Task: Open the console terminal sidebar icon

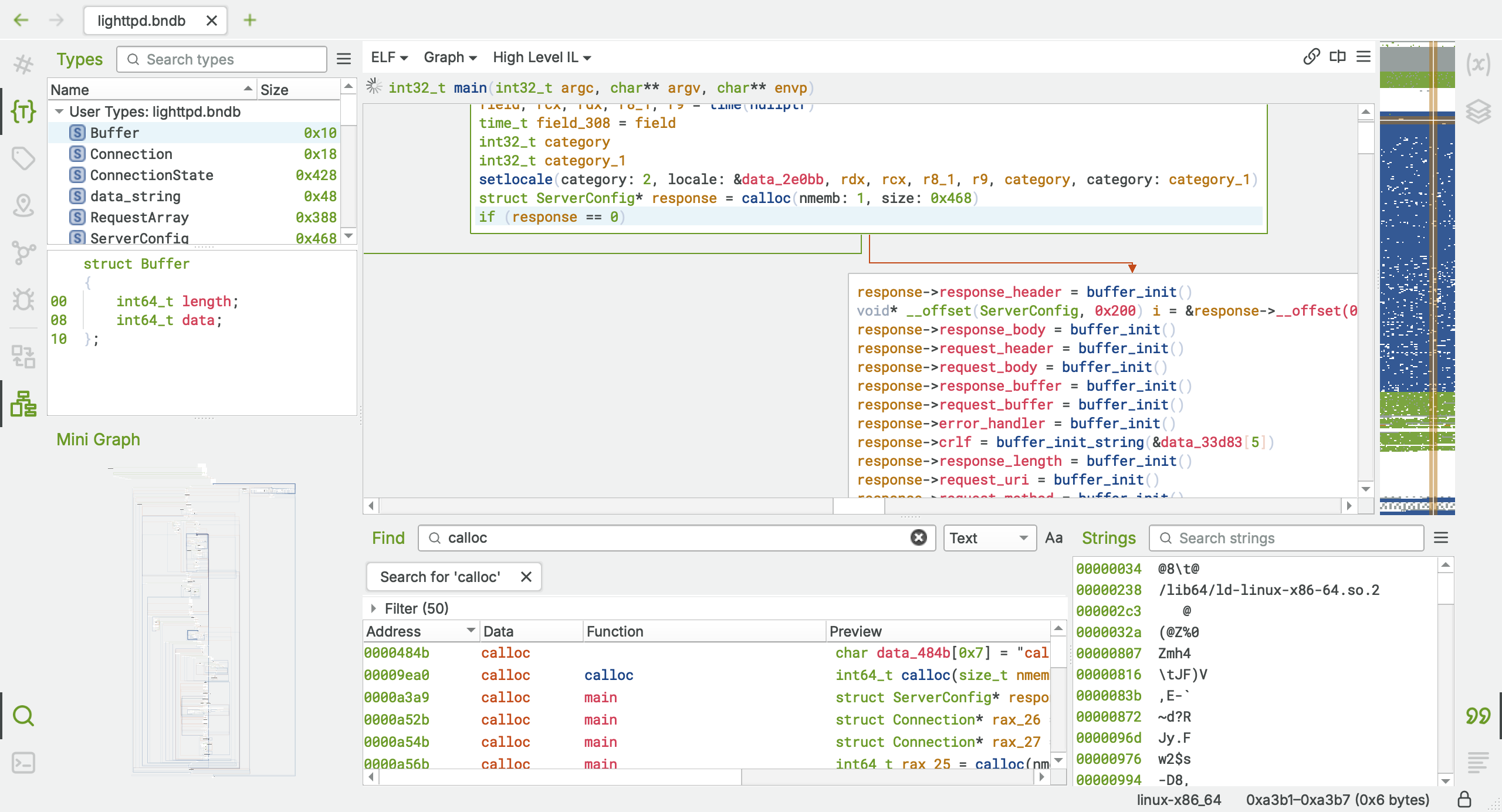Action: point(23,762)
